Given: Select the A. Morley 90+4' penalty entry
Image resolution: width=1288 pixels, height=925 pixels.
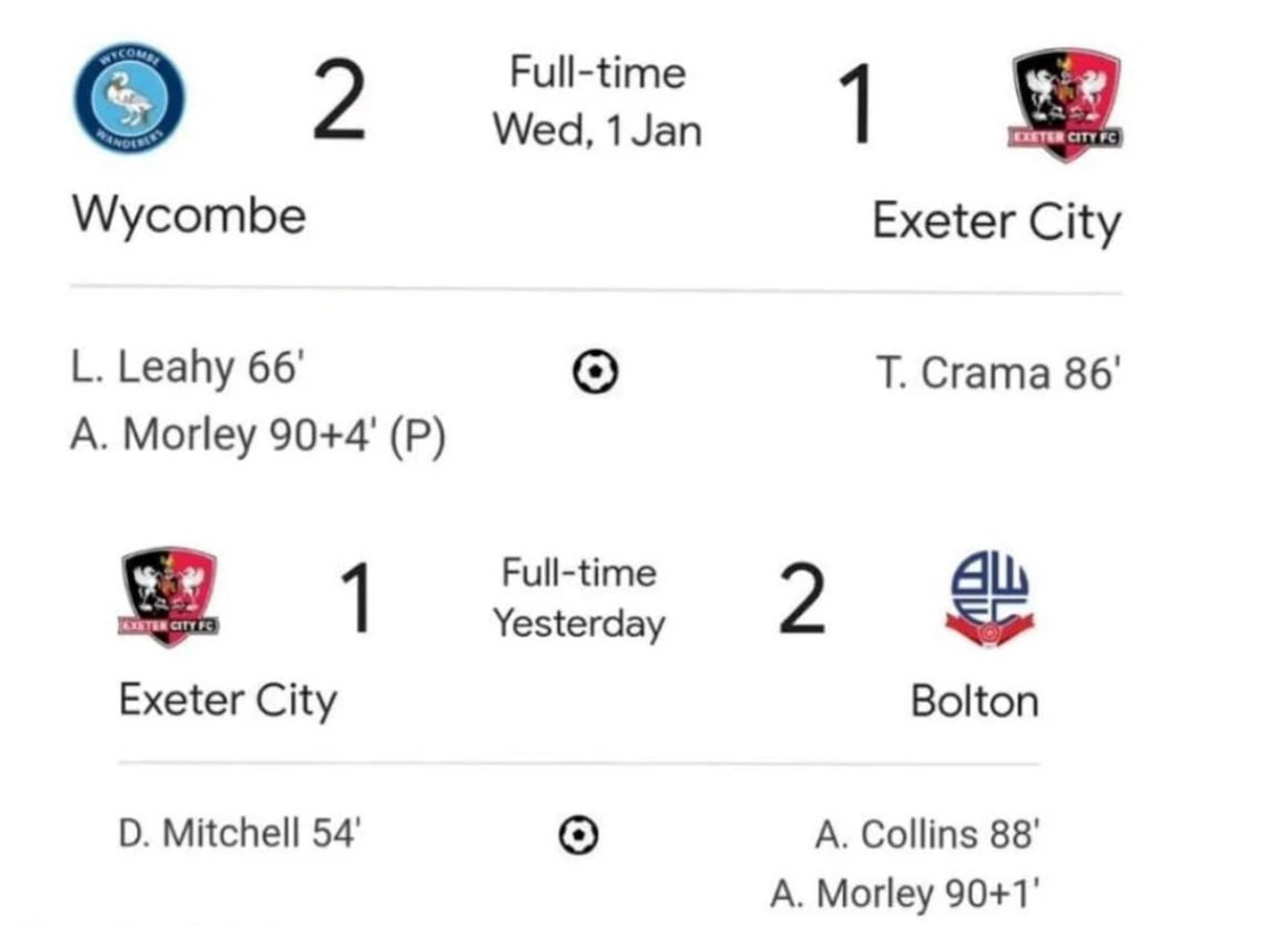Looking at the screenshot, I should coord(258,435).
